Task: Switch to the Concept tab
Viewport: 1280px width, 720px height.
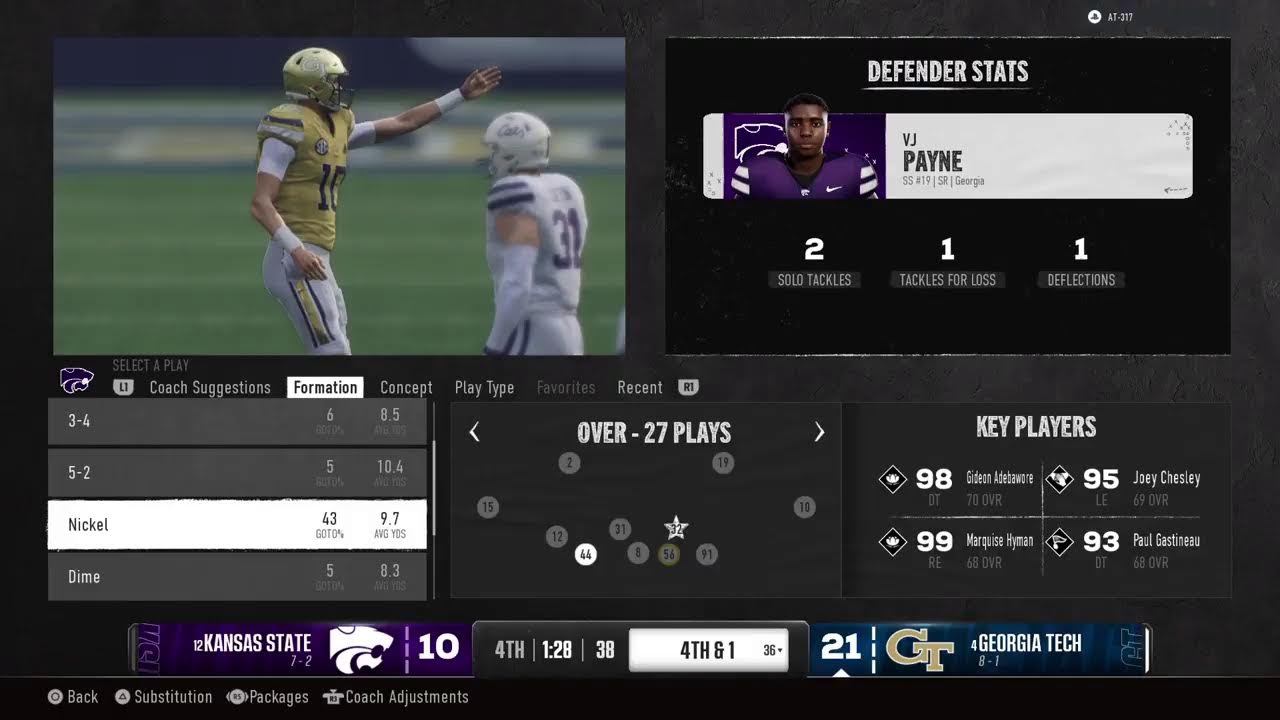Action: [406, 388]
